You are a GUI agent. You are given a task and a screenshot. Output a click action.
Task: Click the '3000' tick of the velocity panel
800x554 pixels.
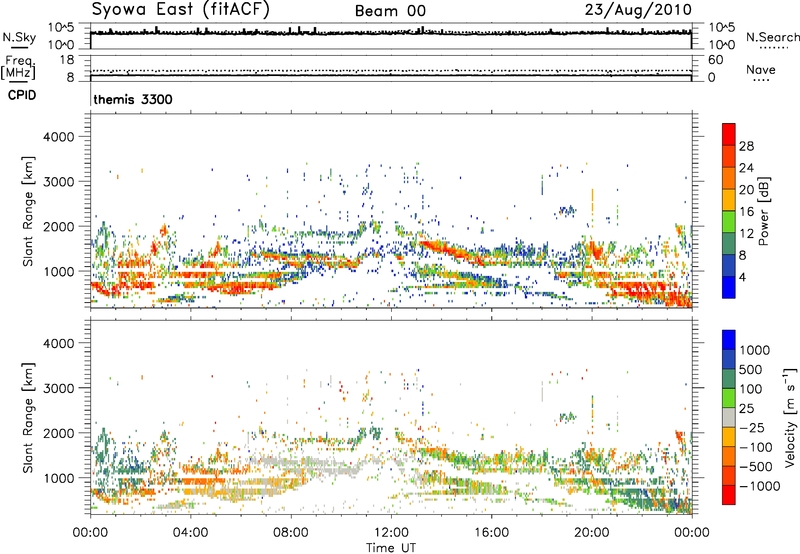pos(58,388)
